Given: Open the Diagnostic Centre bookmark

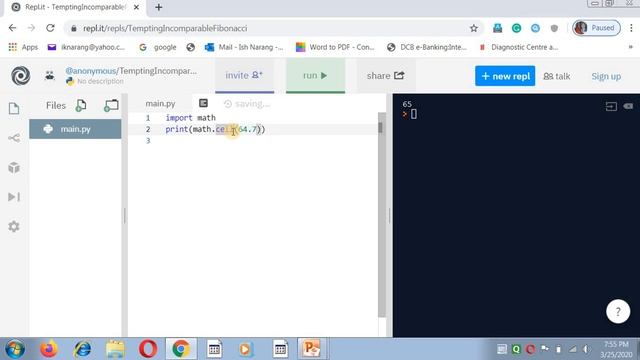Looking at the screenshot, I should point(519,47).
